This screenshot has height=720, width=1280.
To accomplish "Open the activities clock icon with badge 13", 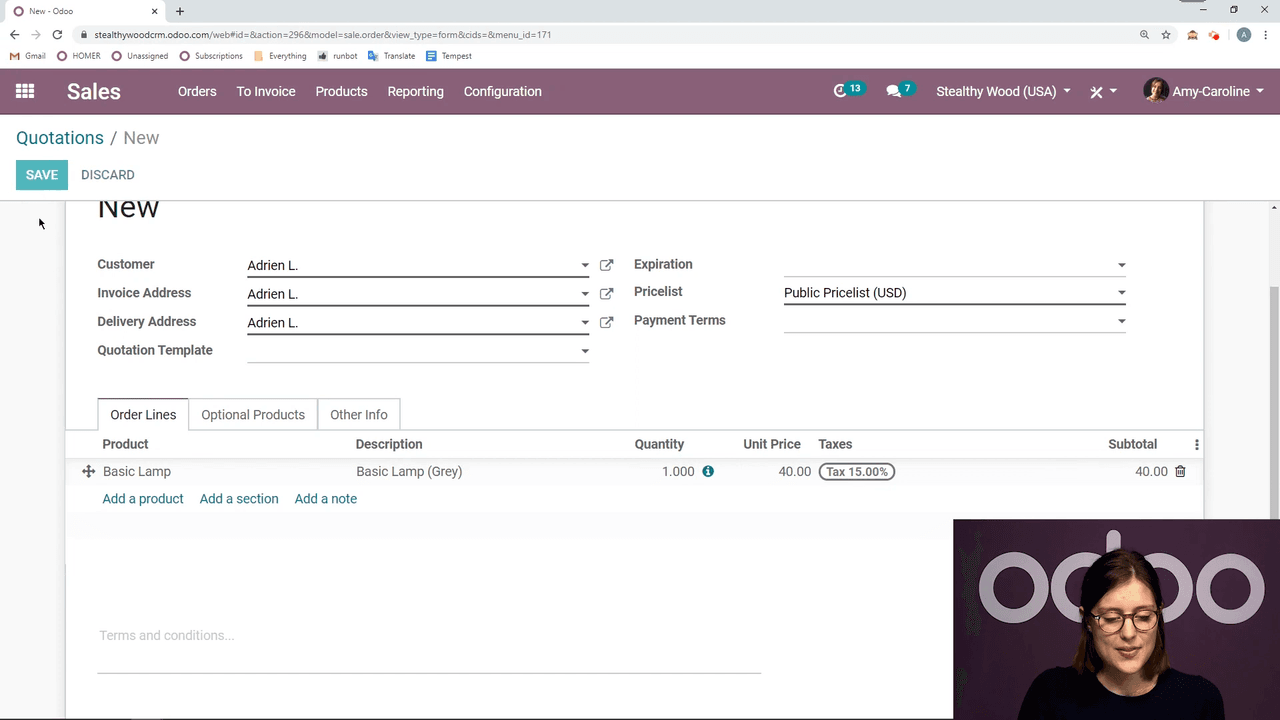I will 841,91.
